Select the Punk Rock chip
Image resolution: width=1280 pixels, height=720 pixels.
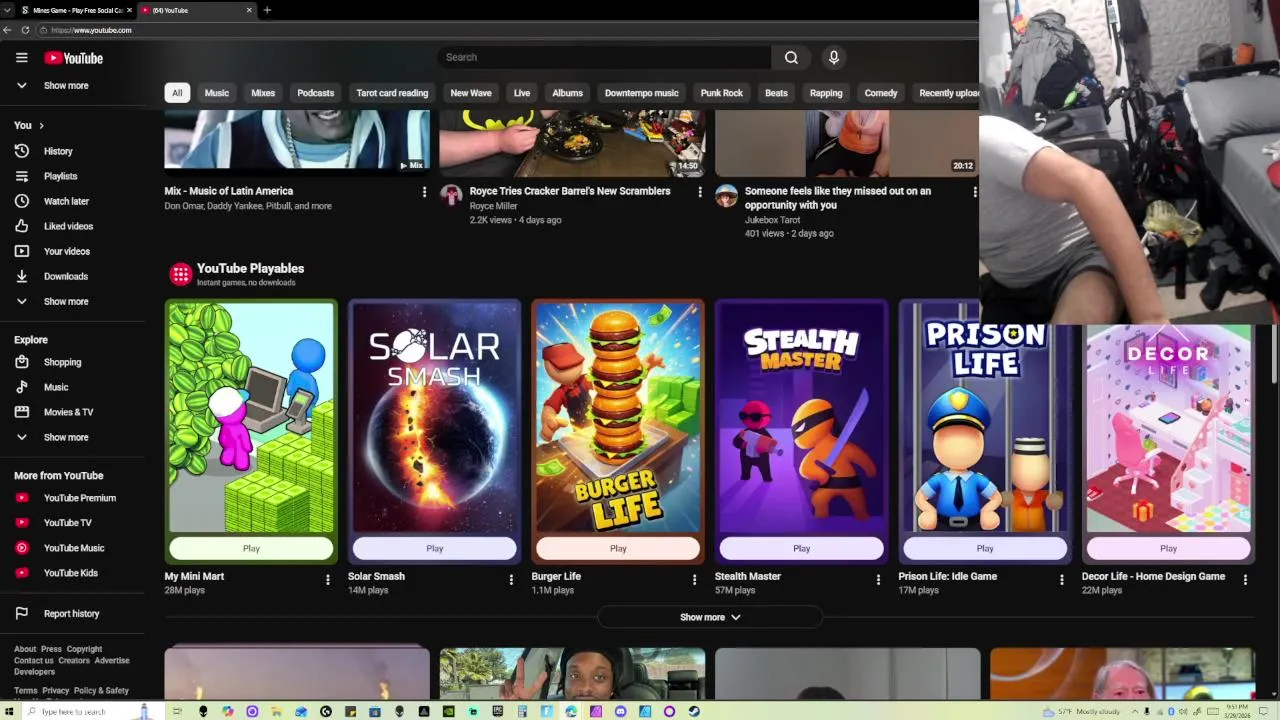tap(722, 93)
